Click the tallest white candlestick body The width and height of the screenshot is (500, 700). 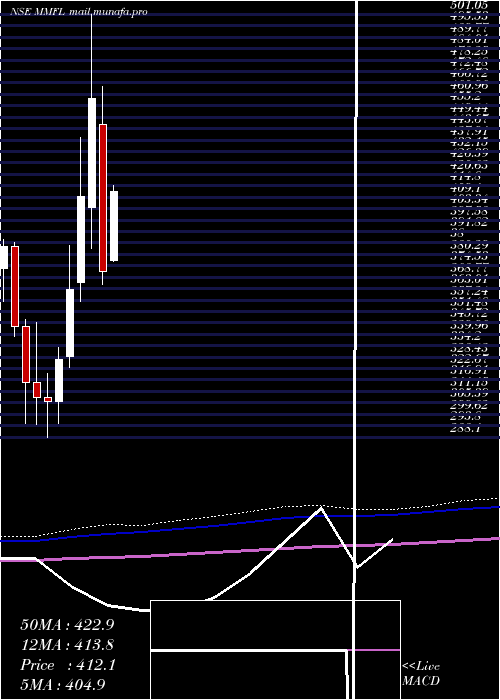[92, 153]
